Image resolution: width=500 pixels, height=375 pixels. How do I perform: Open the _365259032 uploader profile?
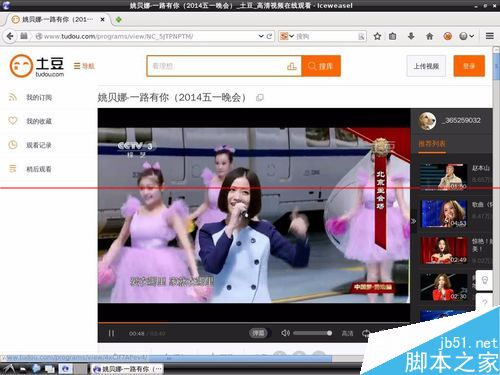pyautogui.click(x=462, y=120)
